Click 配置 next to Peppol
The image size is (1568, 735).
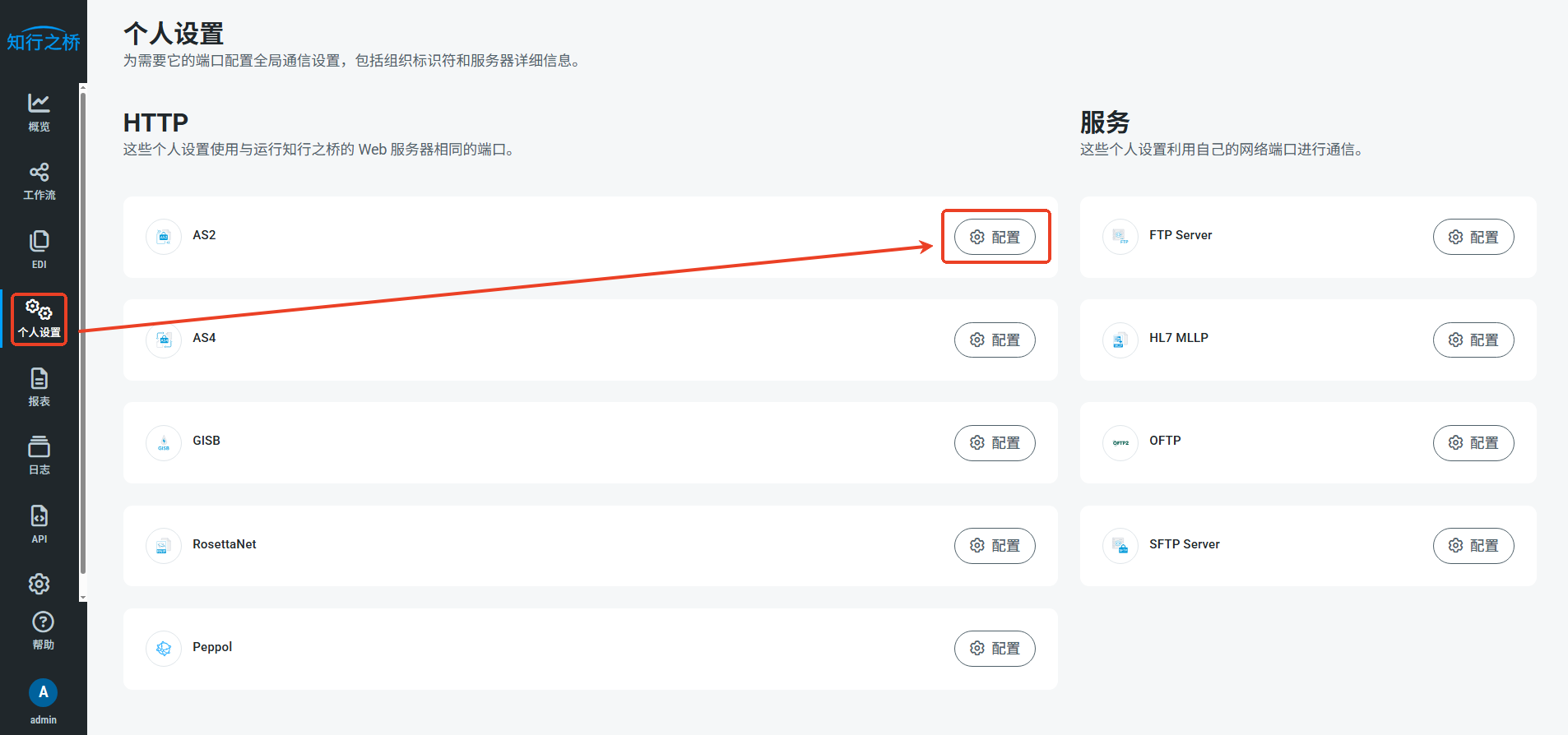pyautogui.click(x=995, y=649)
